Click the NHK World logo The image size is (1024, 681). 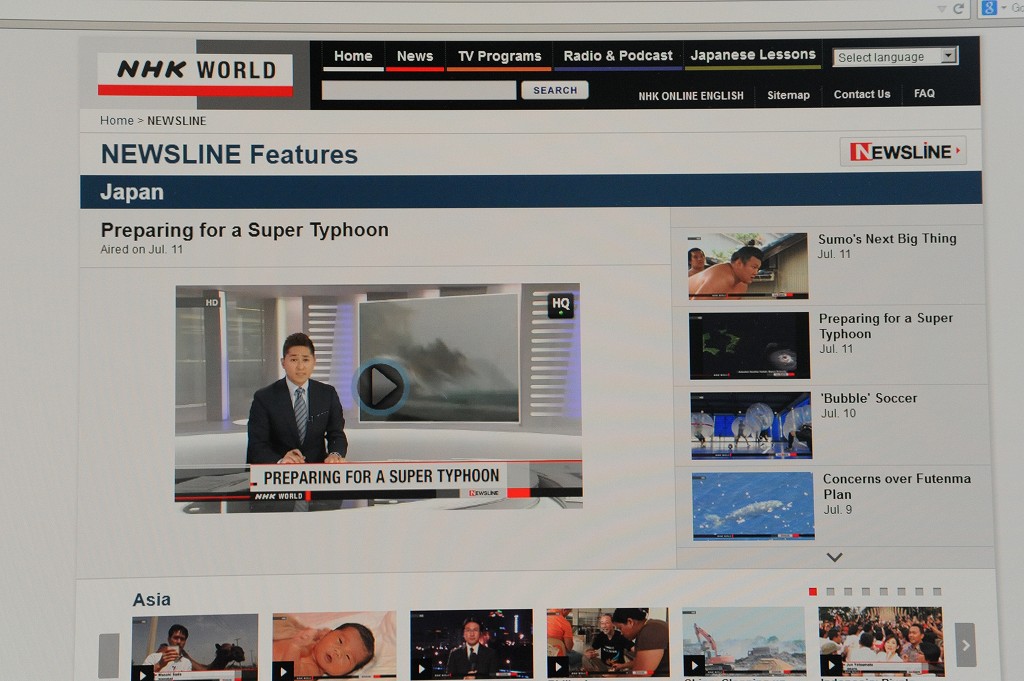click(x=195, y=73)
